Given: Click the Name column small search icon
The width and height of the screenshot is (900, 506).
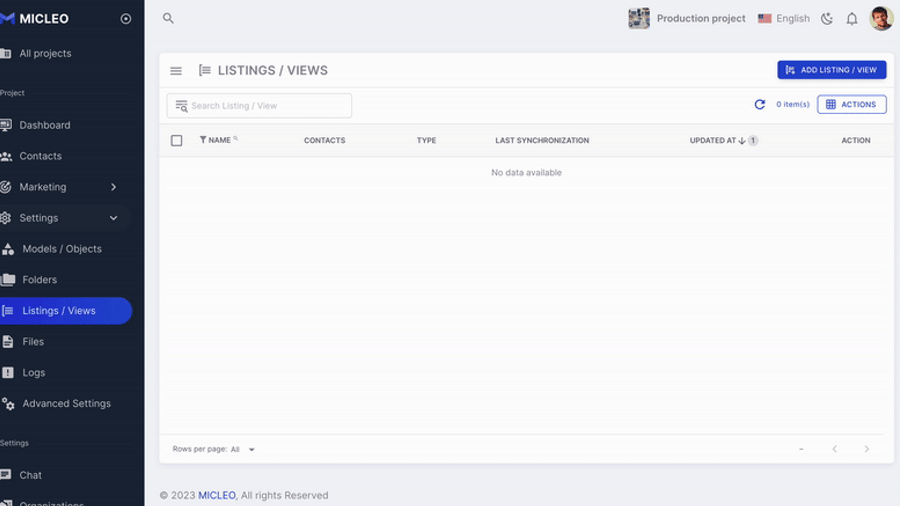Looking at the screenshot, I should point(235,138).
